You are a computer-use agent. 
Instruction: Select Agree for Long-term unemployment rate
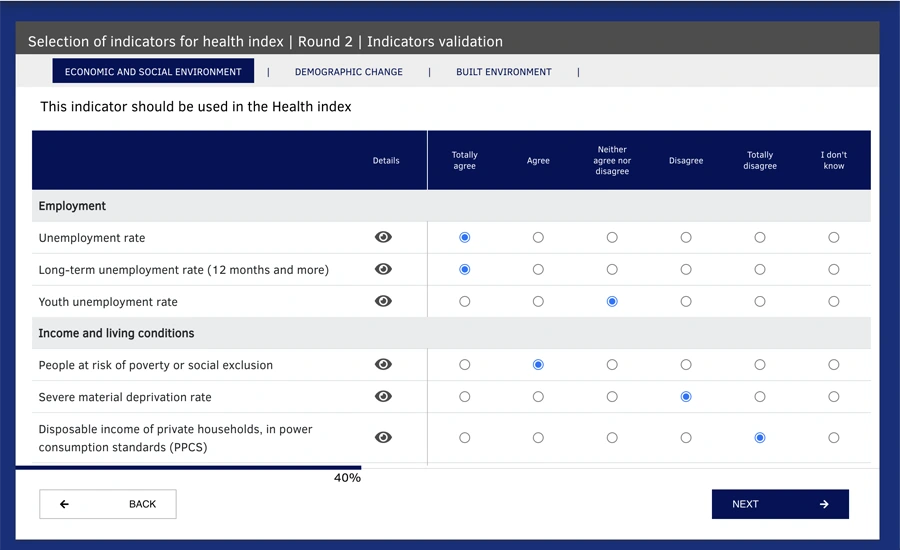(538, 269)
